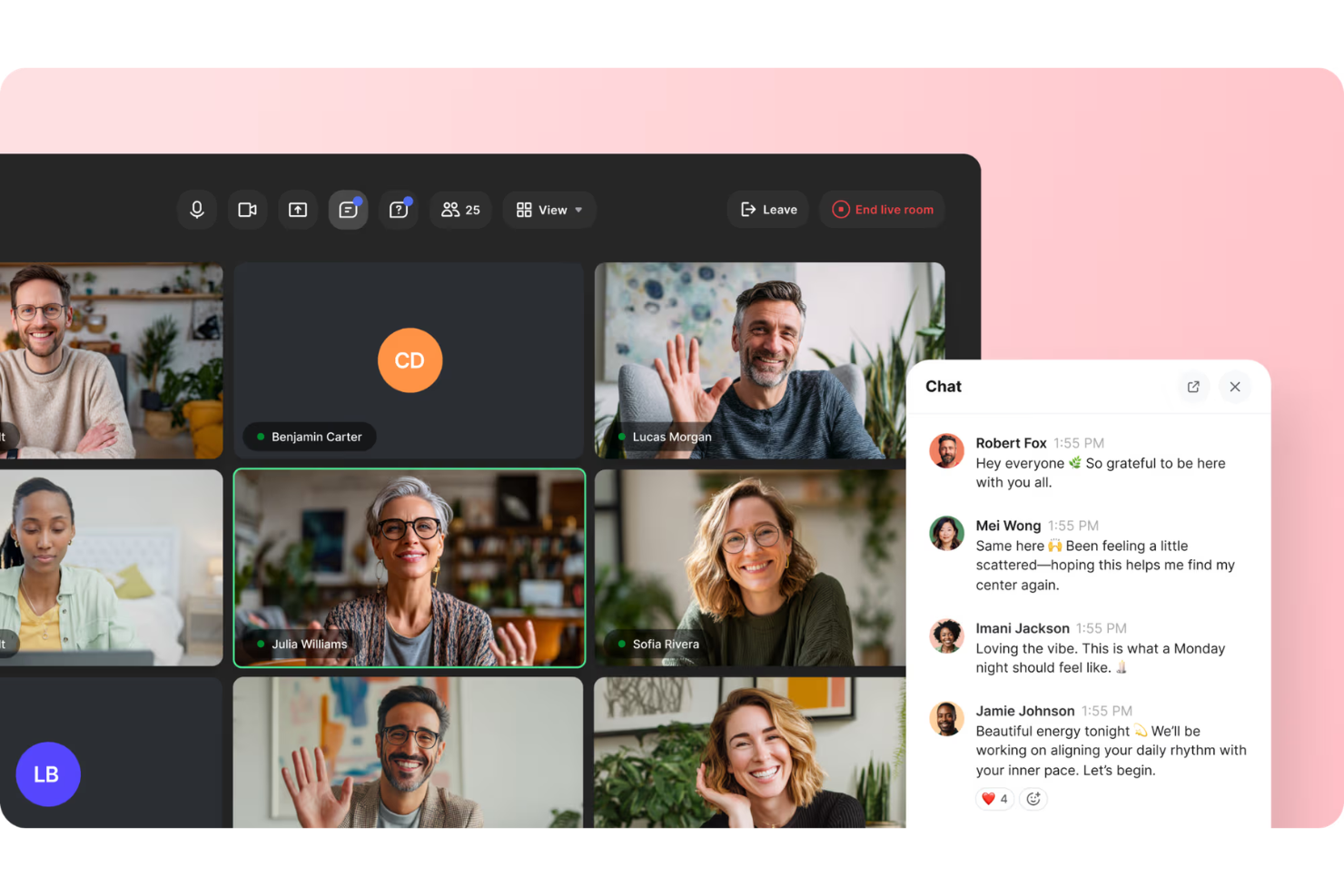Click Imani Jackson's "Loving the vibe" message
The height and width of the screenshot is (896, 1344).
[1101, 658]
